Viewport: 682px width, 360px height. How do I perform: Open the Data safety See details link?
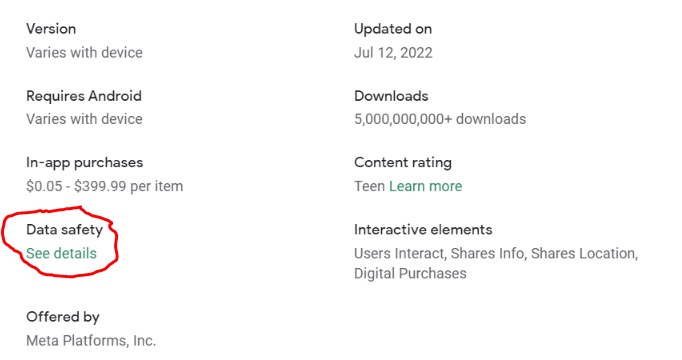(61, 253)
